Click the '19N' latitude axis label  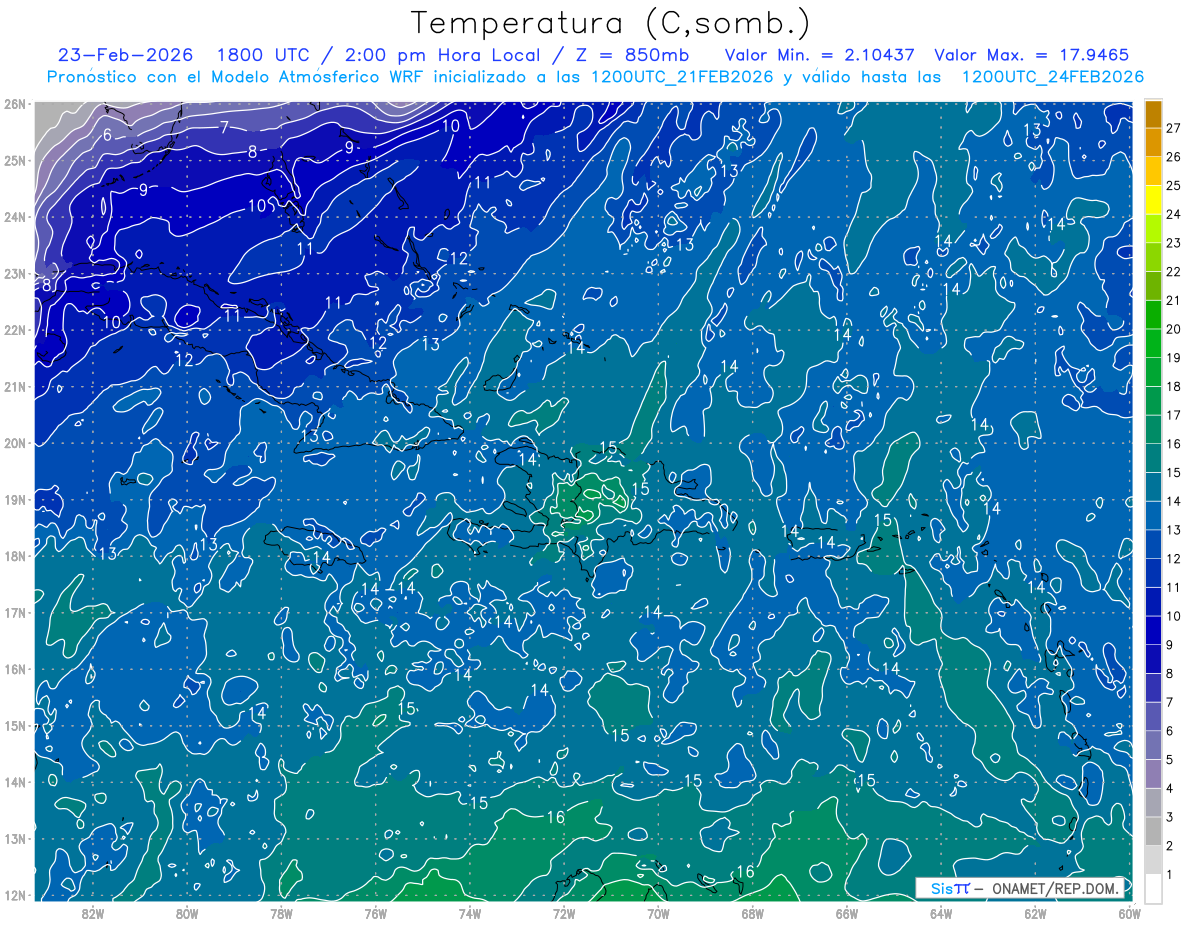click(x=15, y=499)
